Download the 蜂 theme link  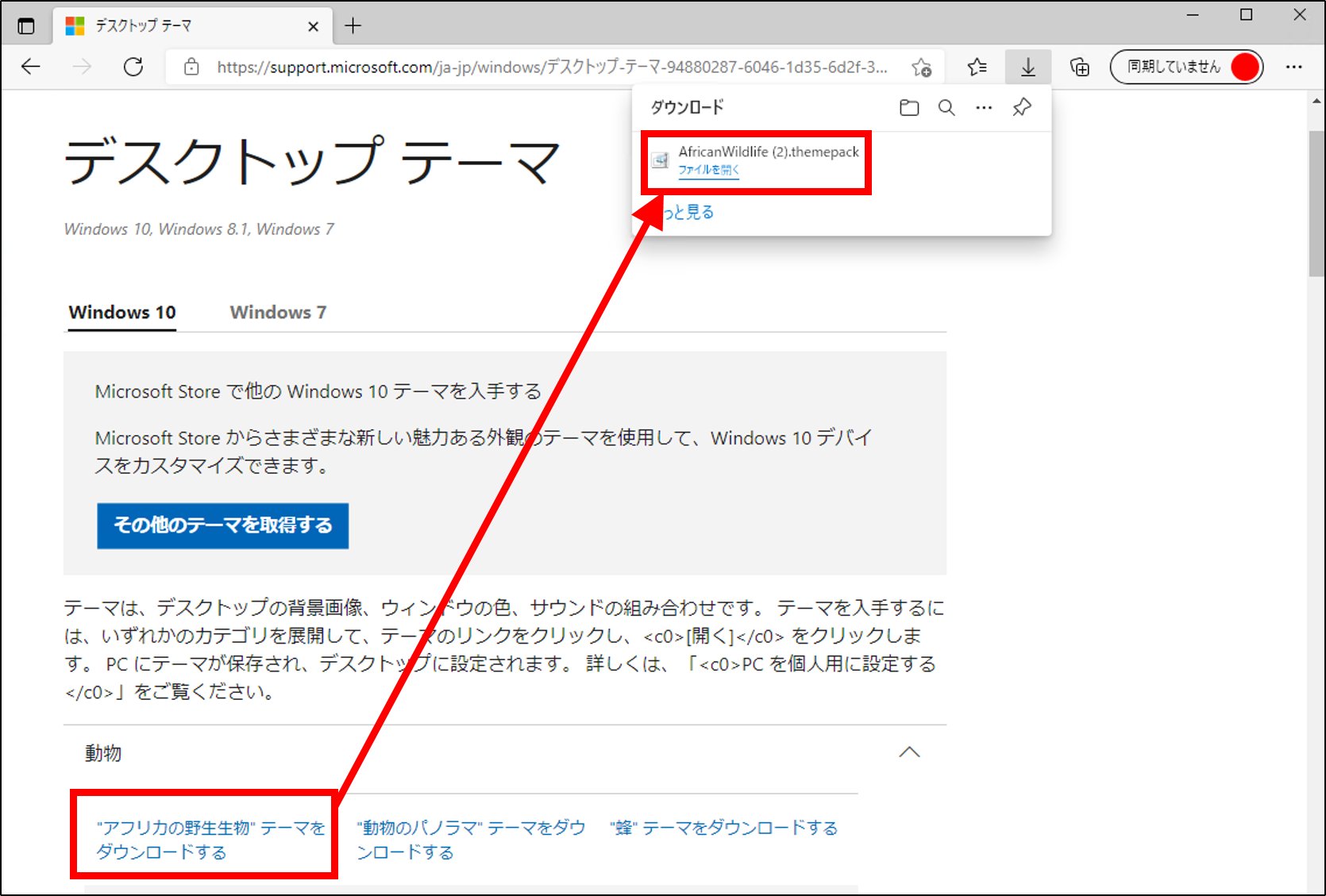pos(723,828)
